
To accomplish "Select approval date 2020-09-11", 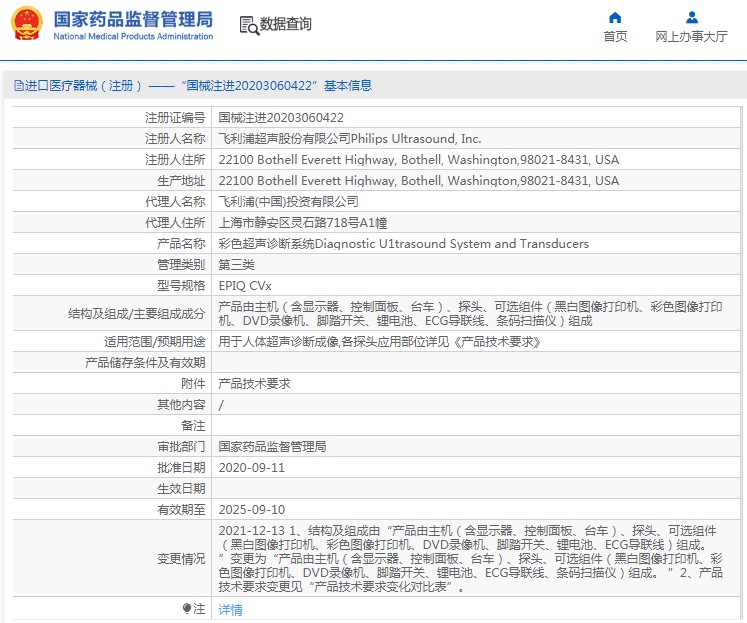I will [252, 468].
